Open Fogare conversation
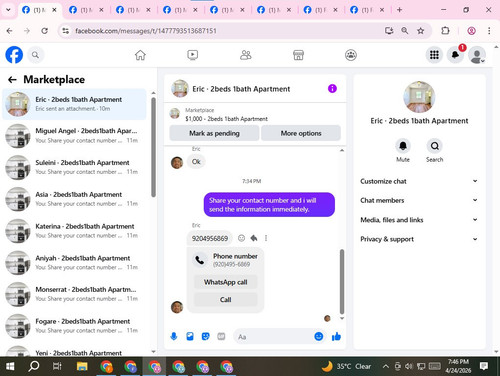Screen dimensions: 500x376 point(75,326)
